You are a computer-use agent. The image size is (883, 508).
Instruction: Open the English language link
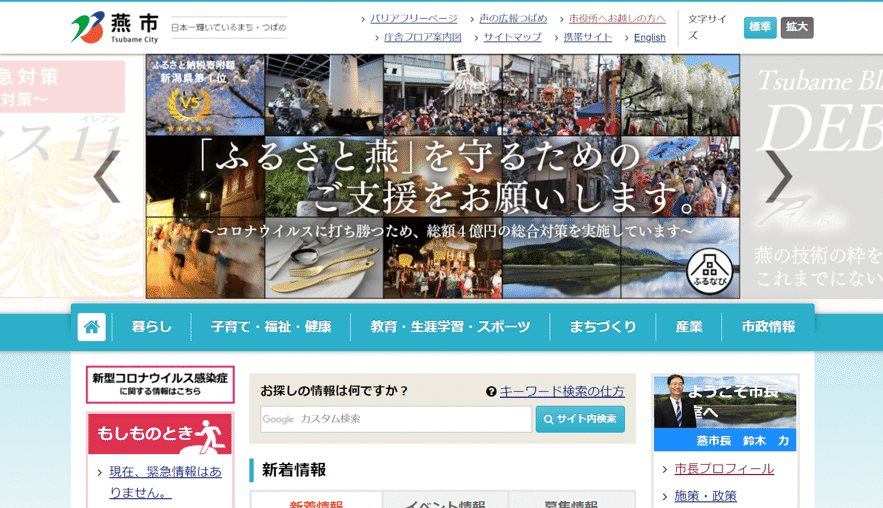649,38
